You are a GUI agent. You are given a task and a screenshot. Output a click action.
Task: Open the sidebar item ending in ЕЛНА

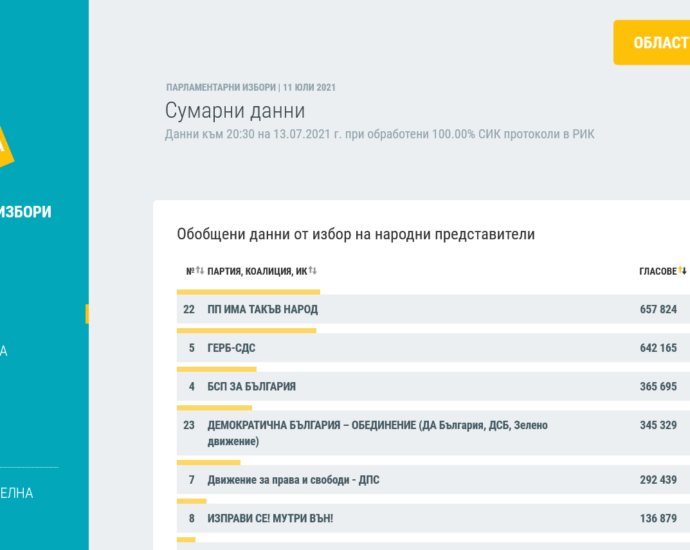pyautogui.click(x=16, y=493)
